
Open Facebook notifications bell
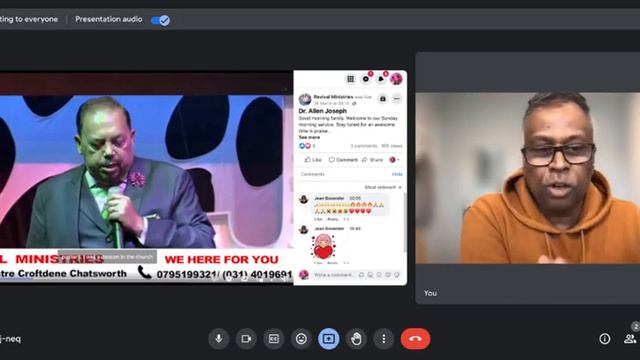tap(381, 79)
